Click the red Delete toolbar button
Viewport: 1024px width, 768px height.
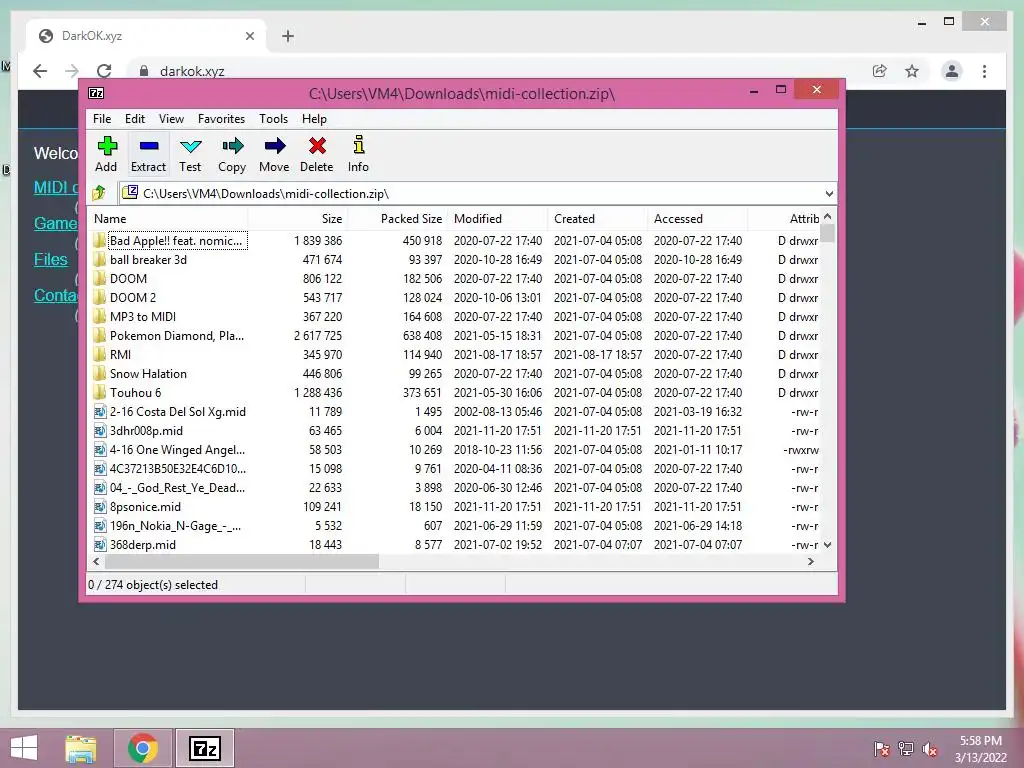(317, 154)
